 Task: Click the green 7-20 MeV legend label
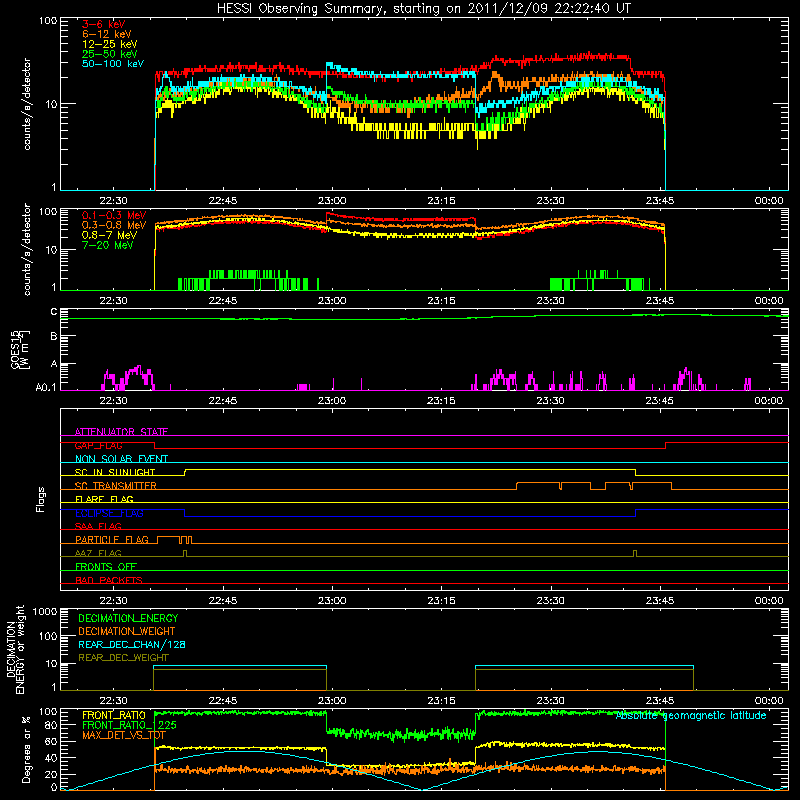tap(108, 245)
